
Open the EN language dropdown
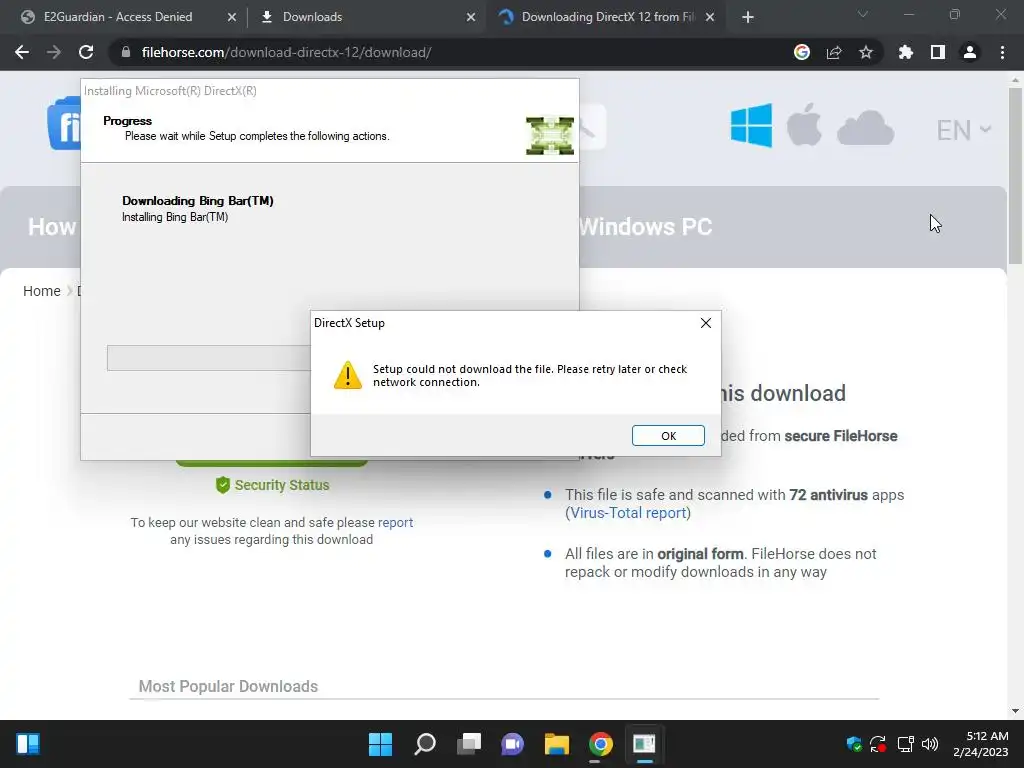(964, 130)
